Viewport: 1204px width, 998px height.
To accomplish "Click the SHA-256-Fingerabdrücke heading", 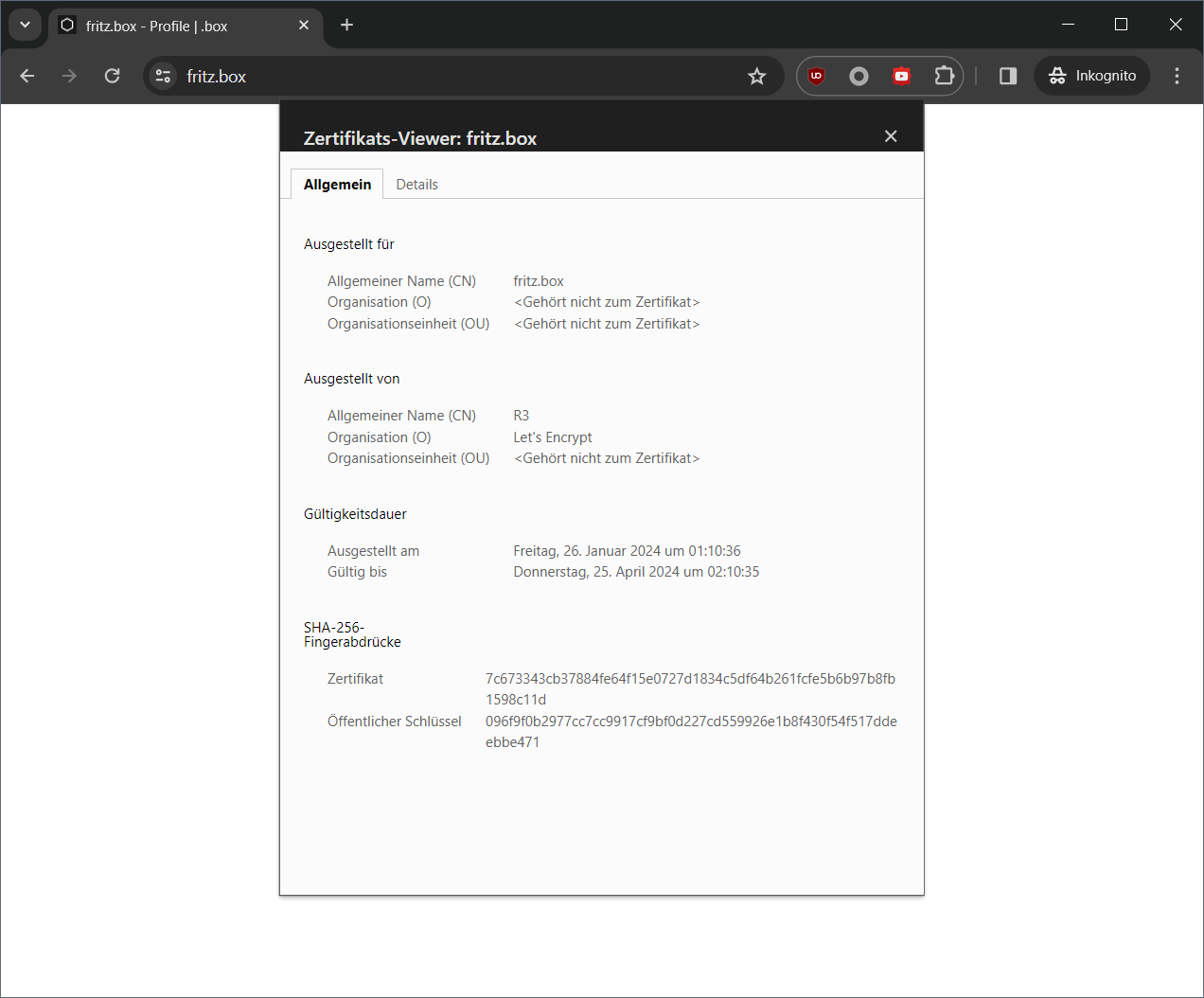I will 352,634.
